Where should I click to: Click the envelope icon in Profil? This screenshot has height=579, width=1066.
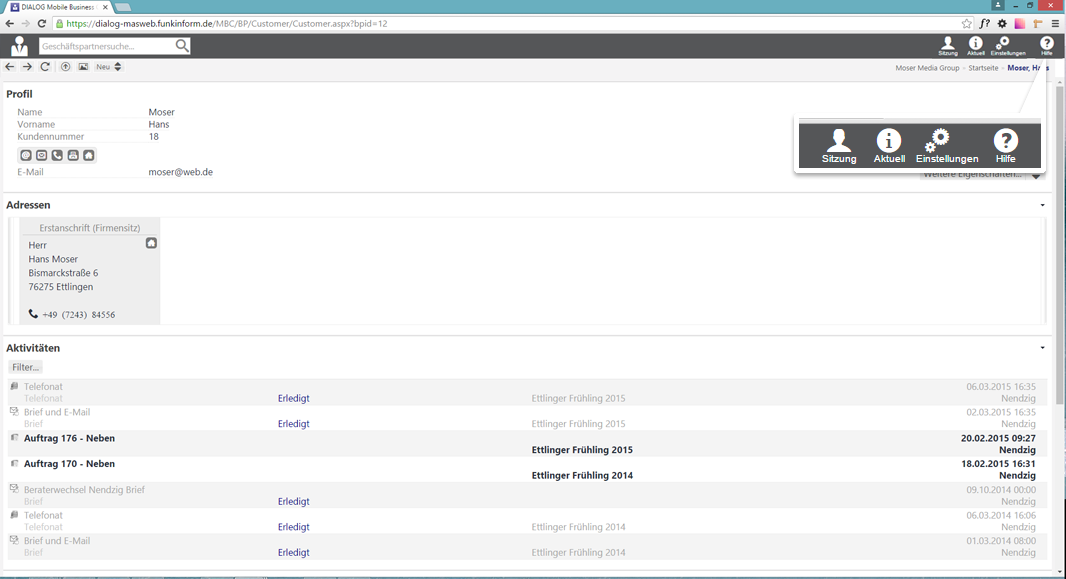tap(41, 156)
